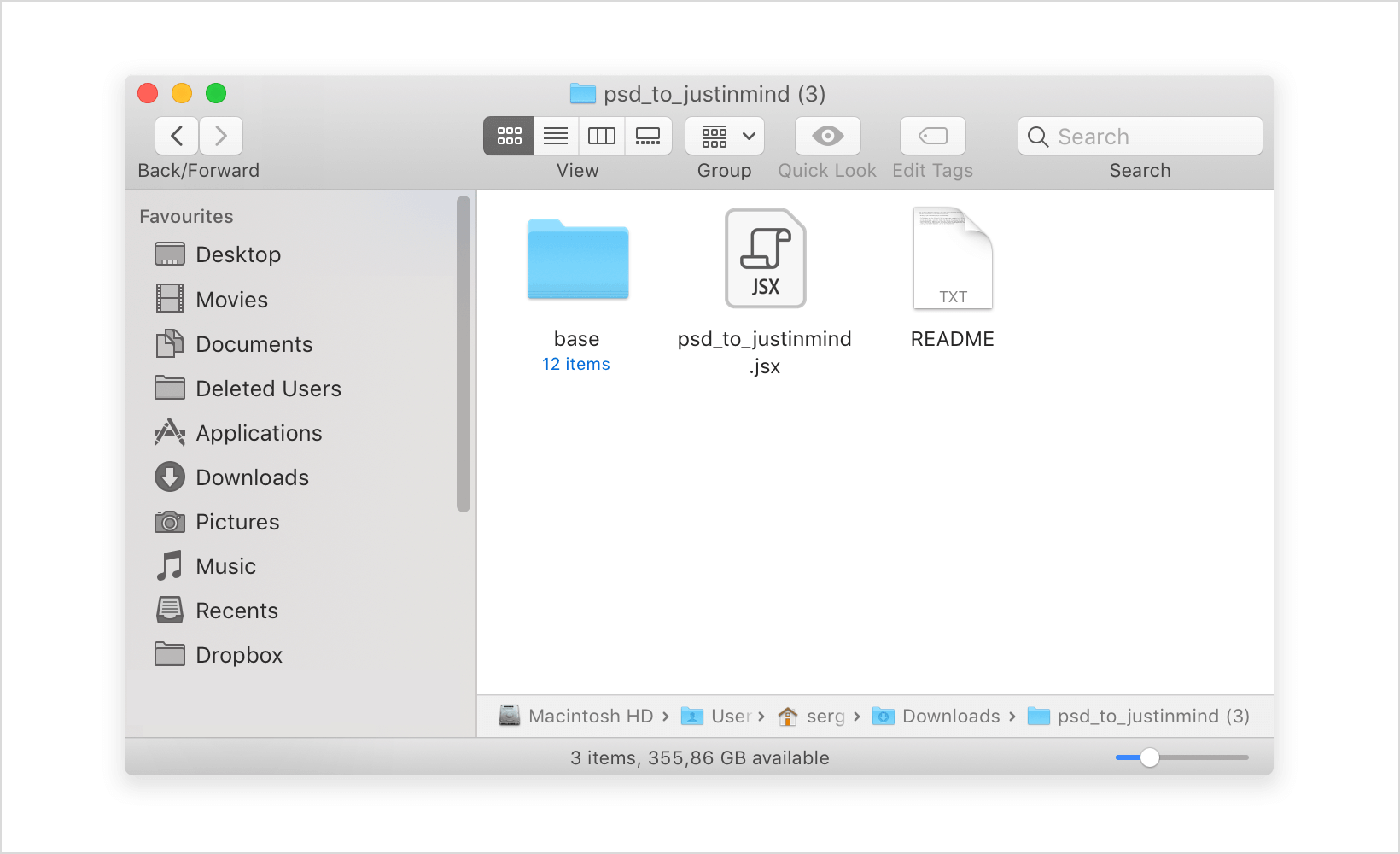Click the Quick Look eye button
Image resolution: width=1400 pixels, height=854 pixels.
(827, 136)
